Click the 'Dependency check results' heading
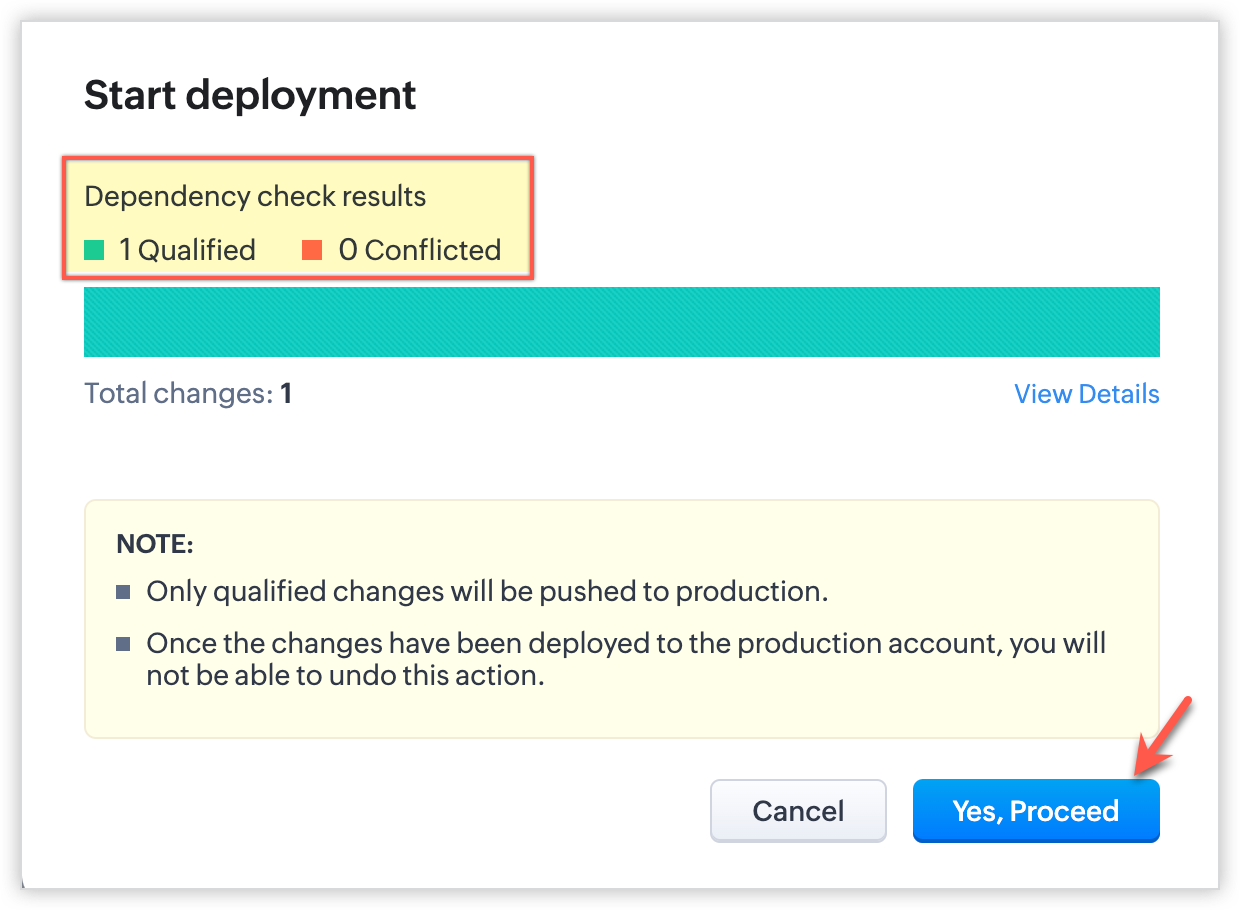The width and height of the screenshot is (1240, 910). tap(255, 196)
